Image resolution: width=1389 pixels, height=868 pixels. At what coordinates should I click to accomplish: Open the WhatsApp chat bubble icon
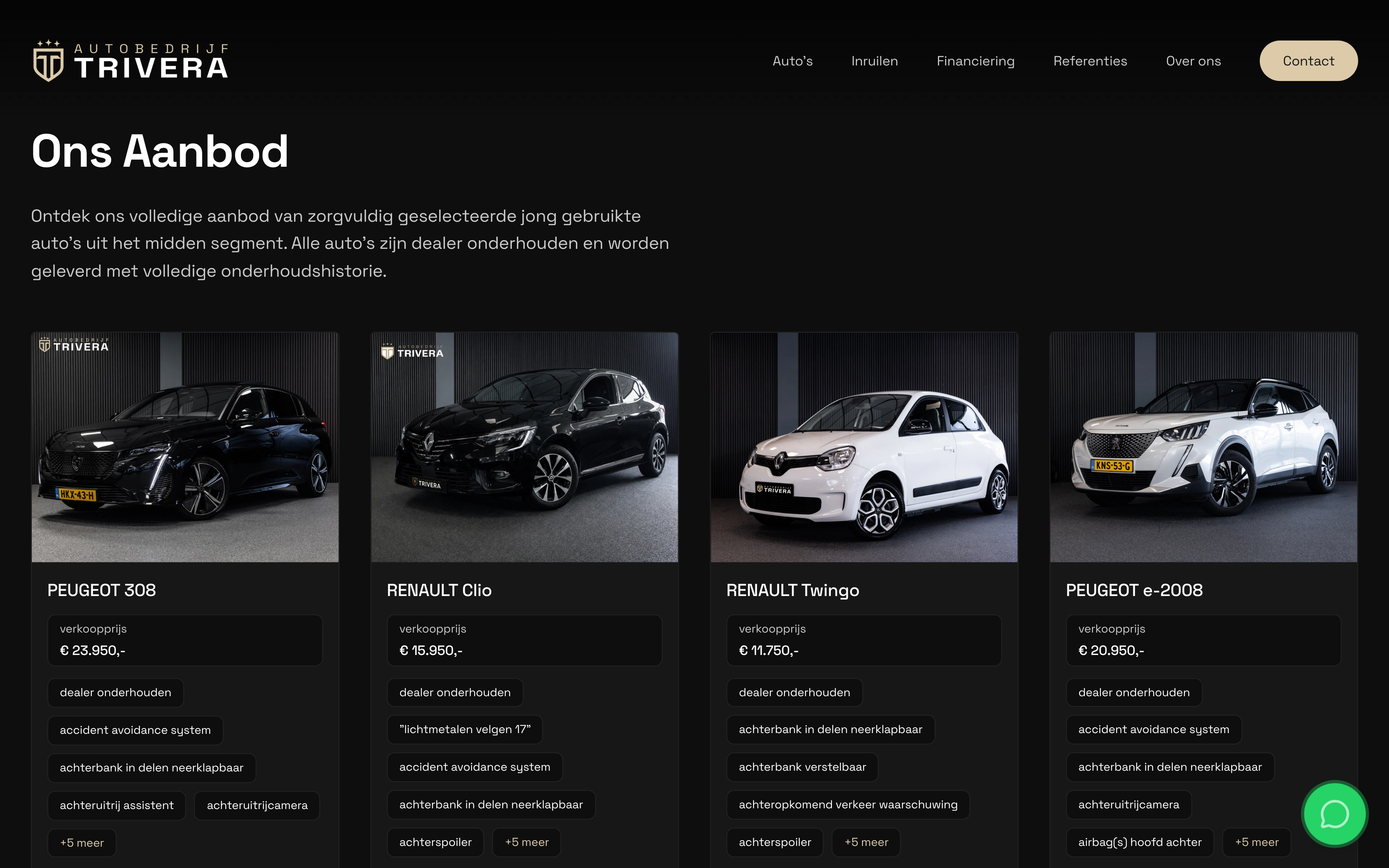(1334, 814)
